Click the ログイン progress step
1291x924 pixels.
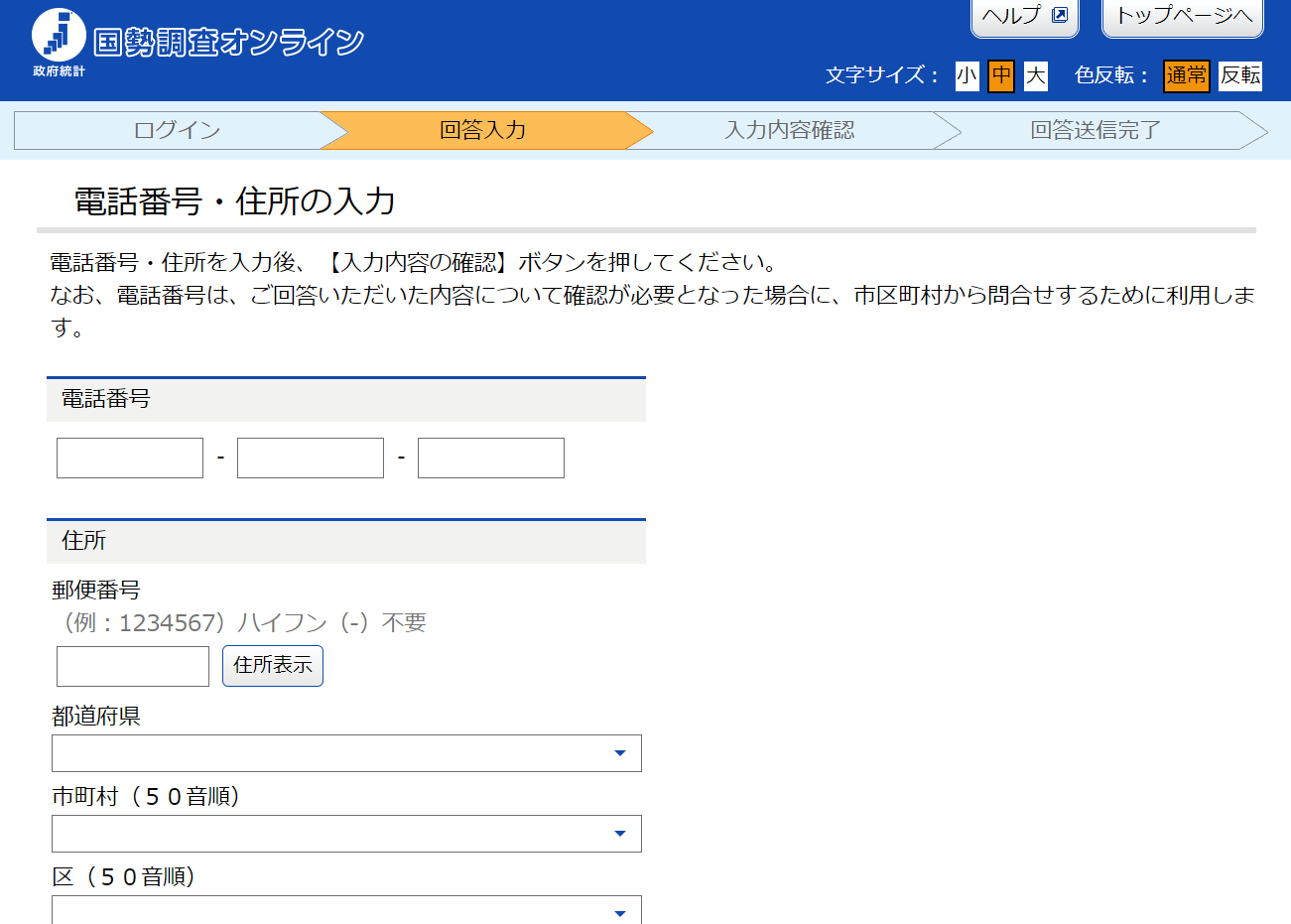177,130
